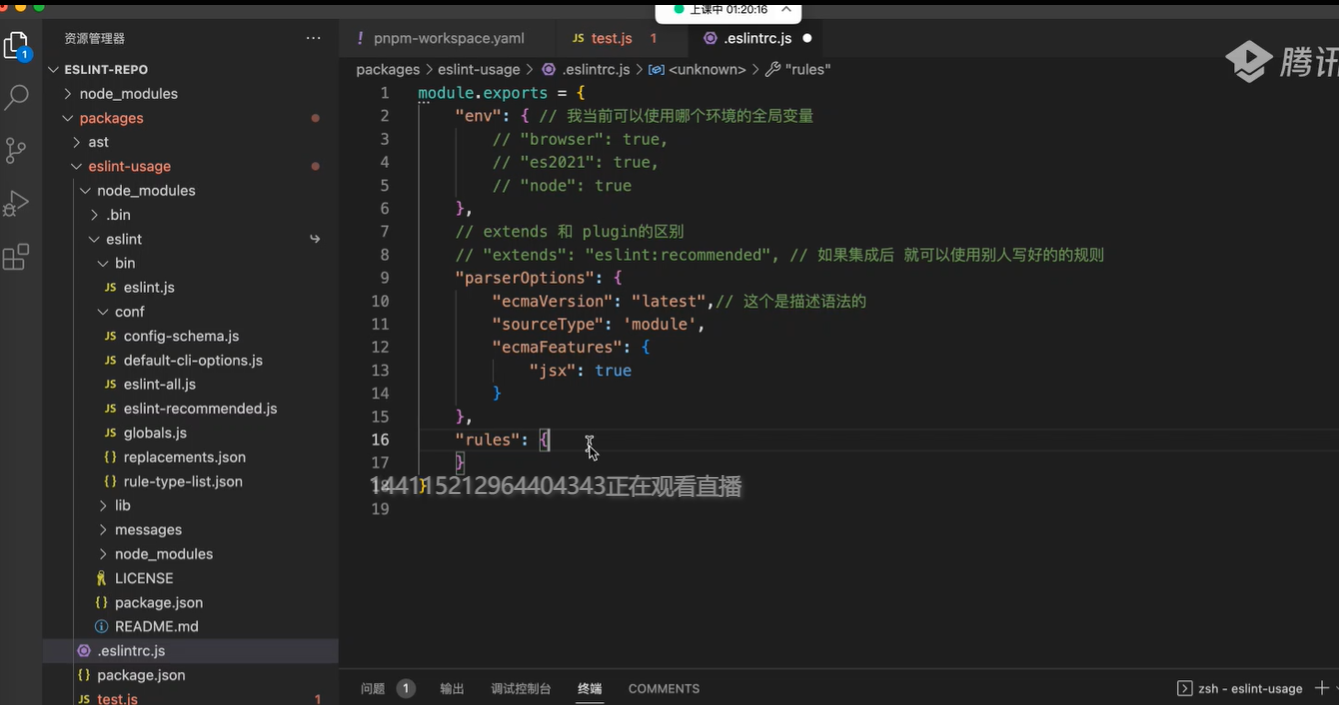This screenshot has width=1339, height=705.
Task: Open the README.md file
Action: (156, 626)
